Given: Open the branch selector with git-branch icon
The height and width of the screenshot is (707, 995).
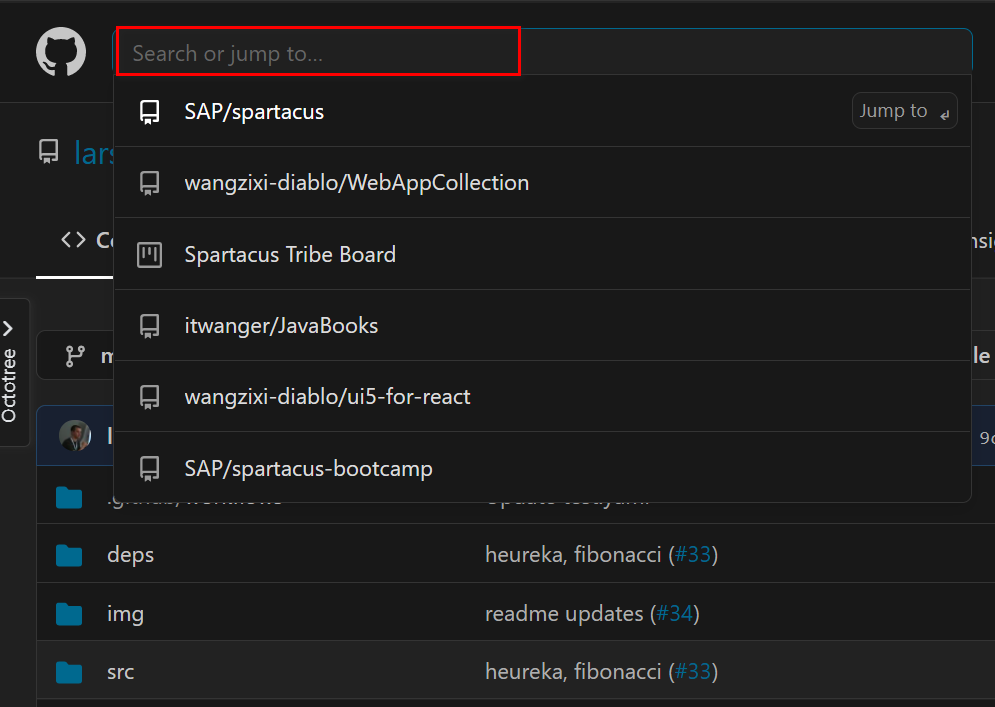Looking at the screenshot, I should (75, 355).
